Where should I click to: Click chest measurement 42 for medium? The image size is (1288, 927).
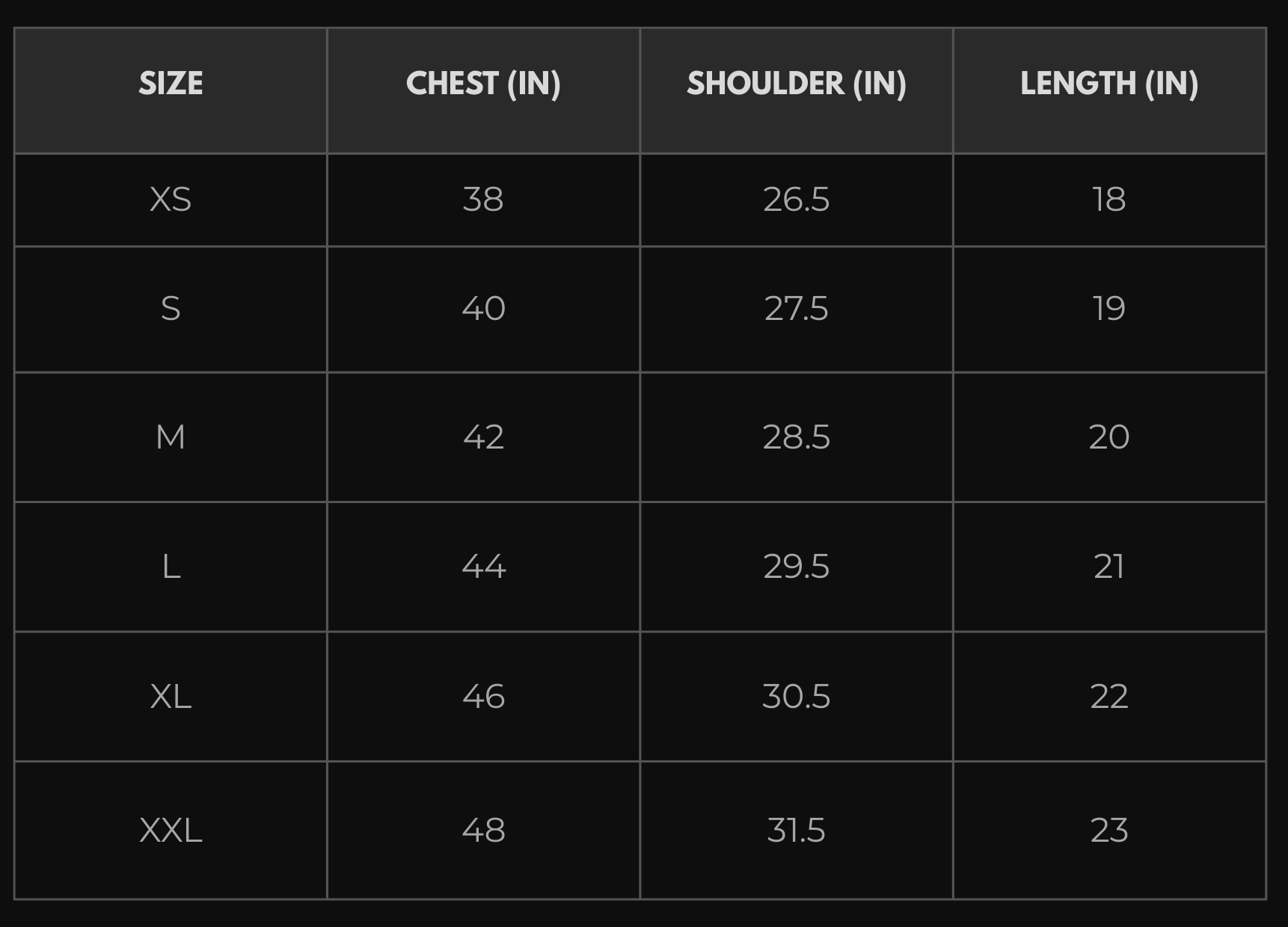tap(483, 437)
